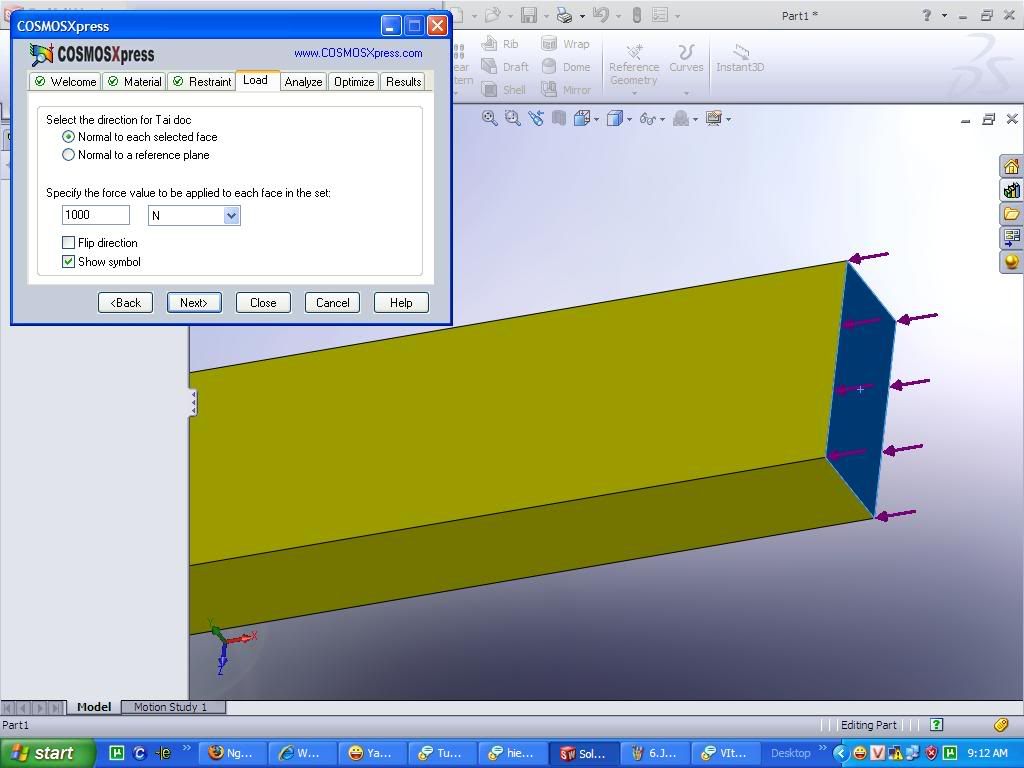The height and width of the screenshot is (768, 1024).
Task: Switch to the Motion Study 1 tab
Action: (170, 707)
